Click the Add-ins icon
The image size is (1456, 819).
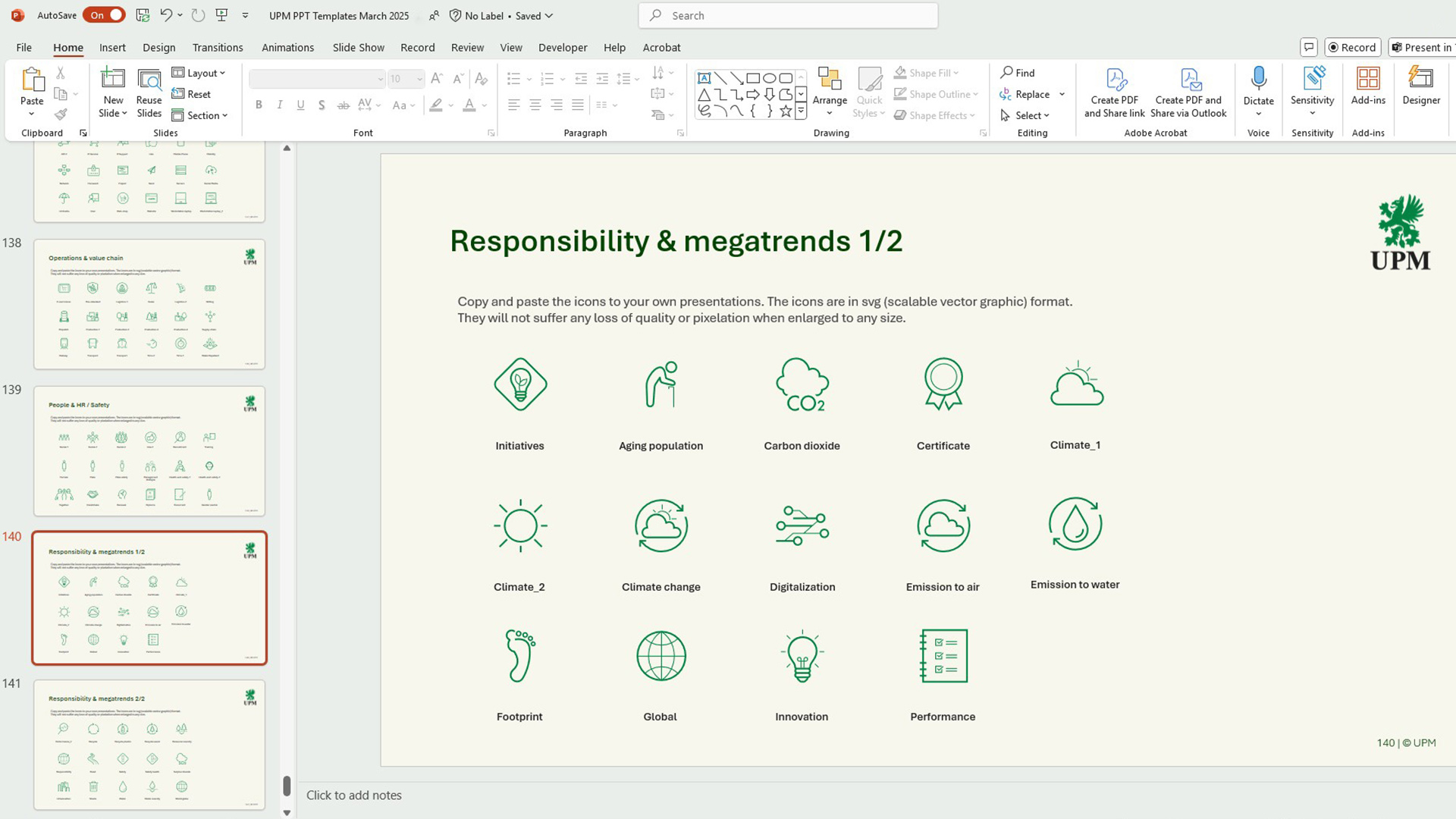click(1367, 79)
